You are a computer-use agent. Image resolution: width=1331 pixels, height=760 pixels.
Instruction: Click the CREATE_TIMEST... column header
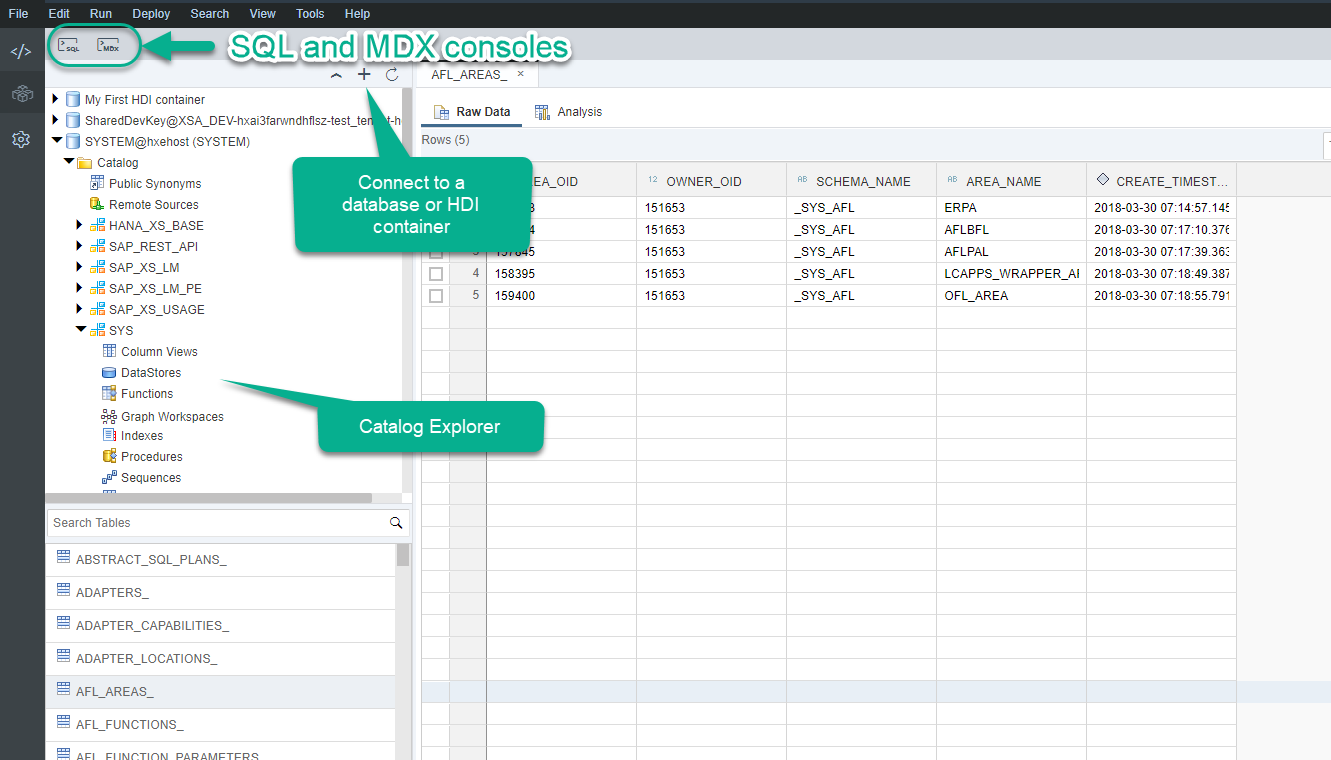tap(1161, 181)
